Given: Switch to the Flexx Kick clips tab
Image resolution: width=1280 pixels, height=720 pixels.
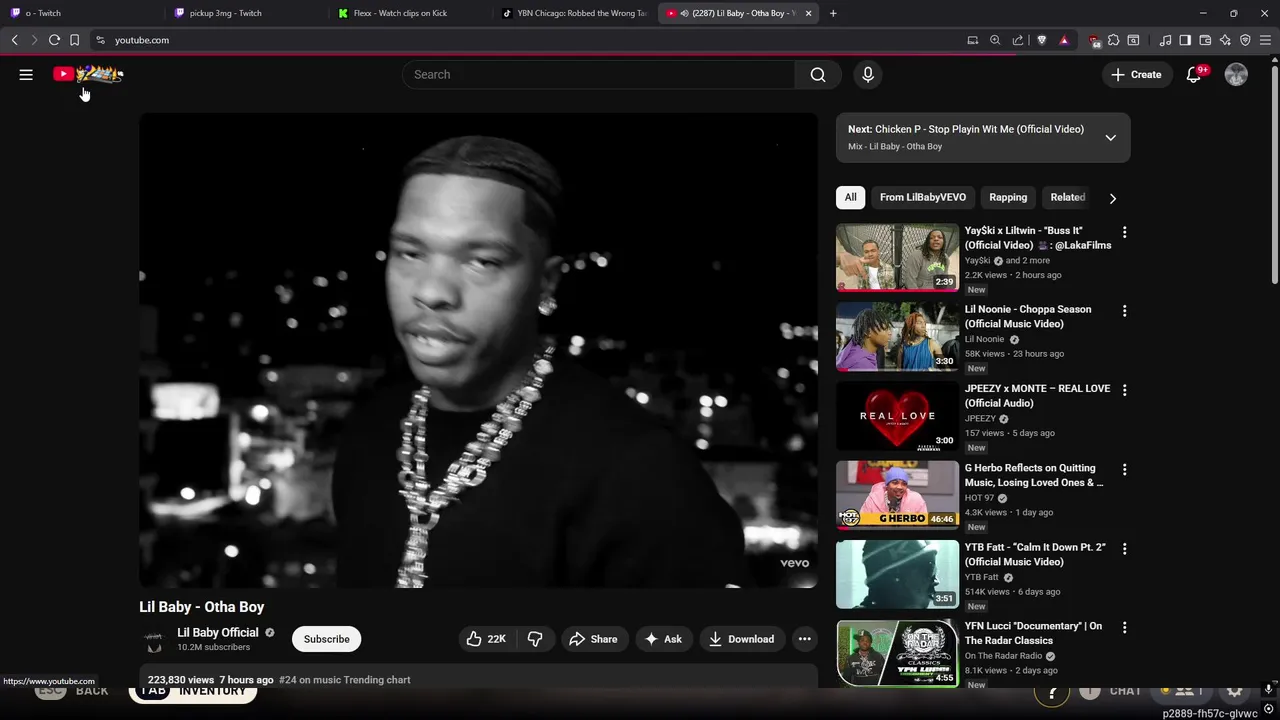Looking at the screenshot, I should pos(410,13).
